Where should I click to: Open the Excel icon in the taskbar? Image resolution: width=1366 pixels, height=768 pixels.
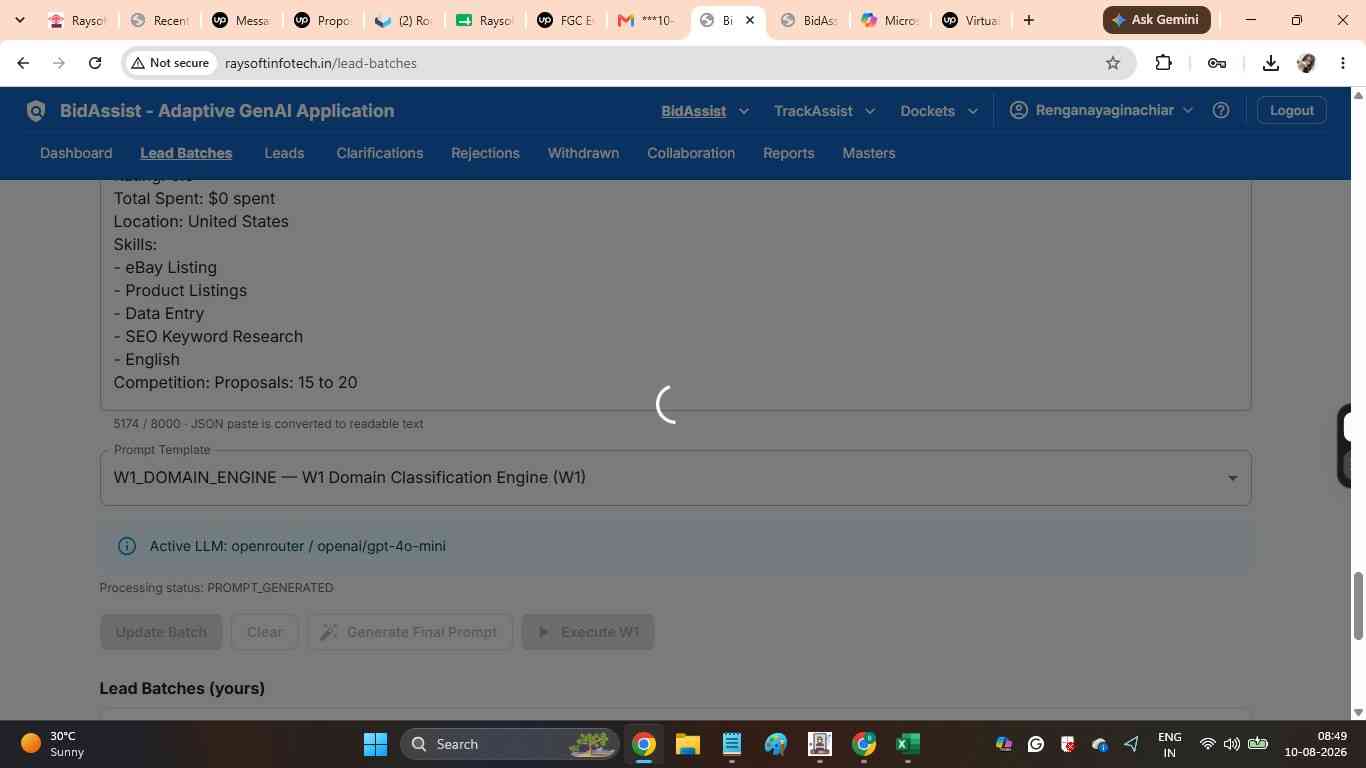907,744
